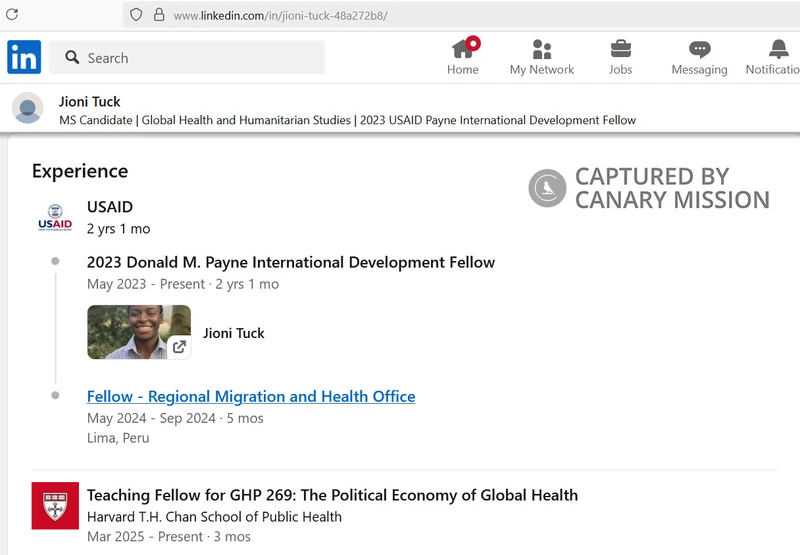Open Messaging chat bubble icon

pyautogui.click(x=699, y=49)
